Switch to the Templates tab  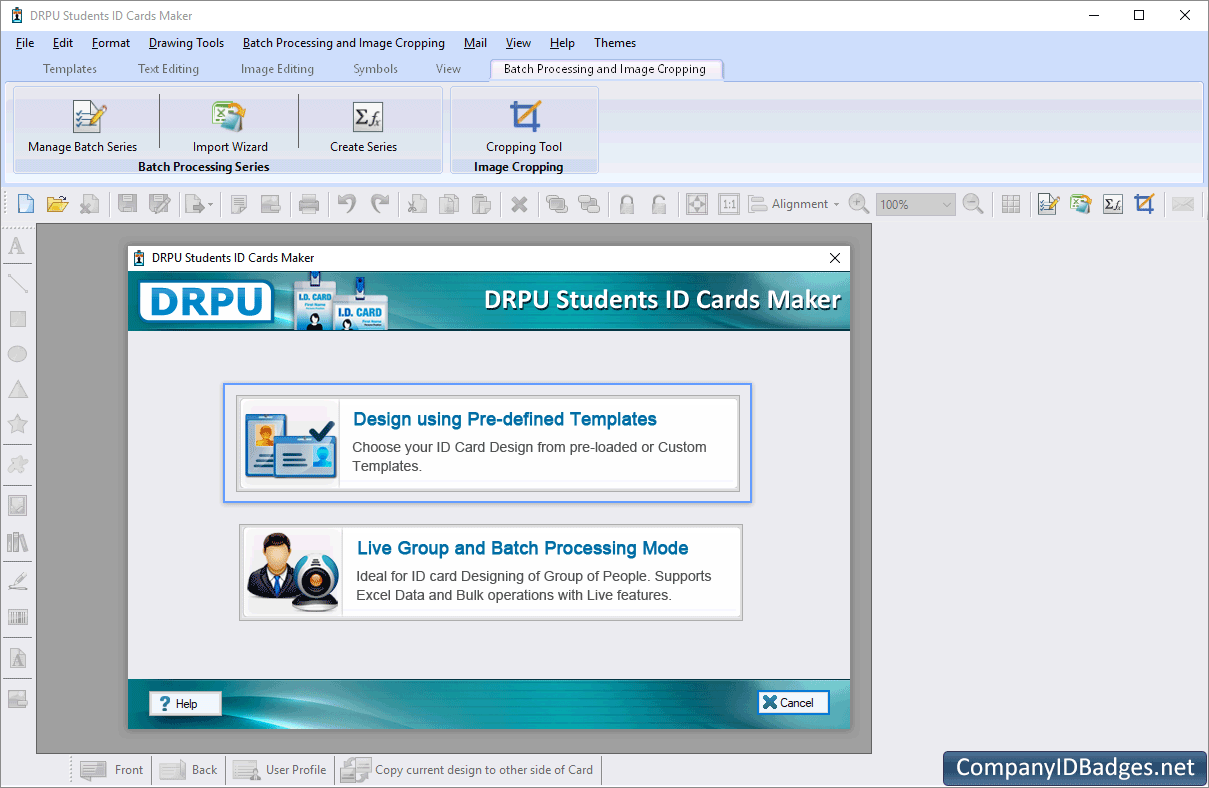point(69,68)
